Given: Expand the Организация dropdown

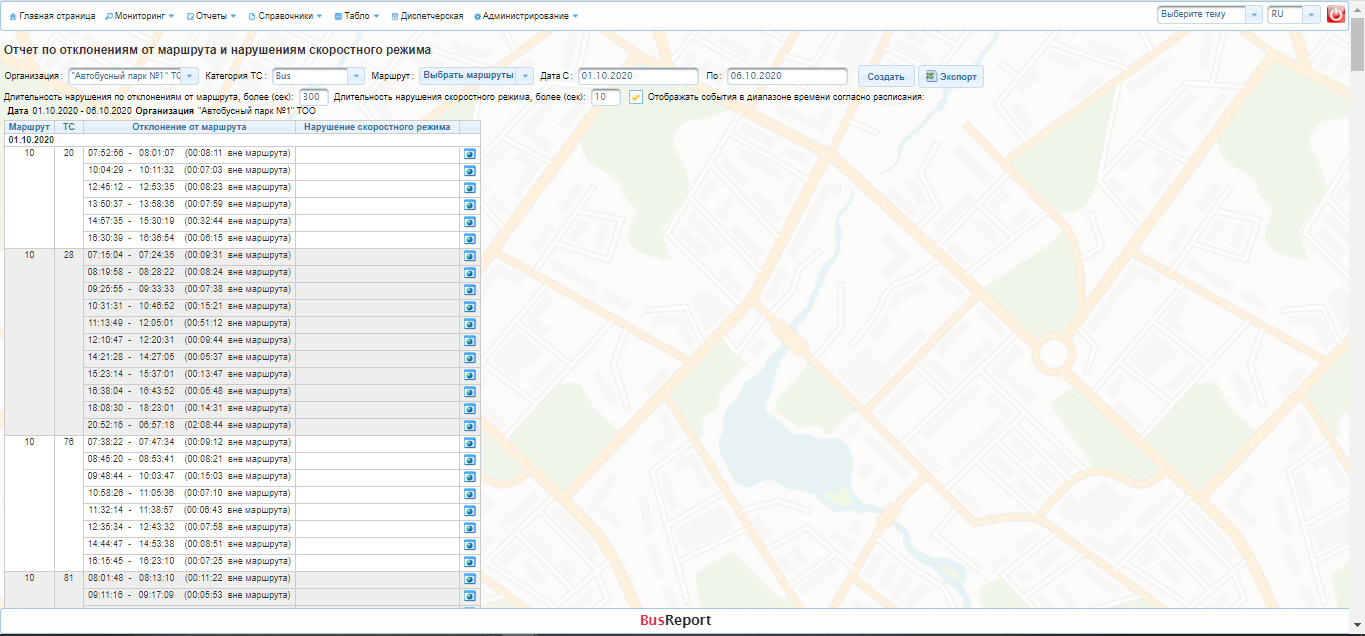Looking at the screenshot, I should [190, 76].
